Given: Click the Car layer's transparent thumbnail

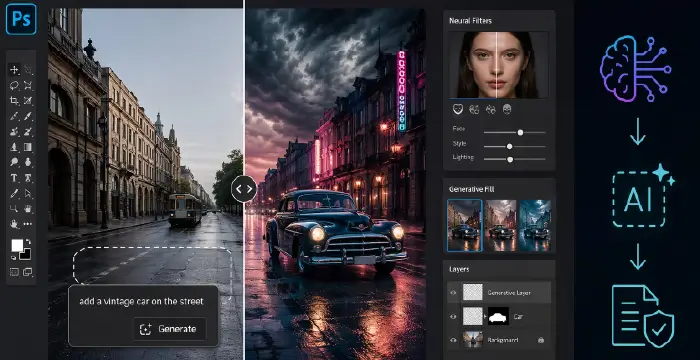Looking at the screenshot, I should (473, 316).
